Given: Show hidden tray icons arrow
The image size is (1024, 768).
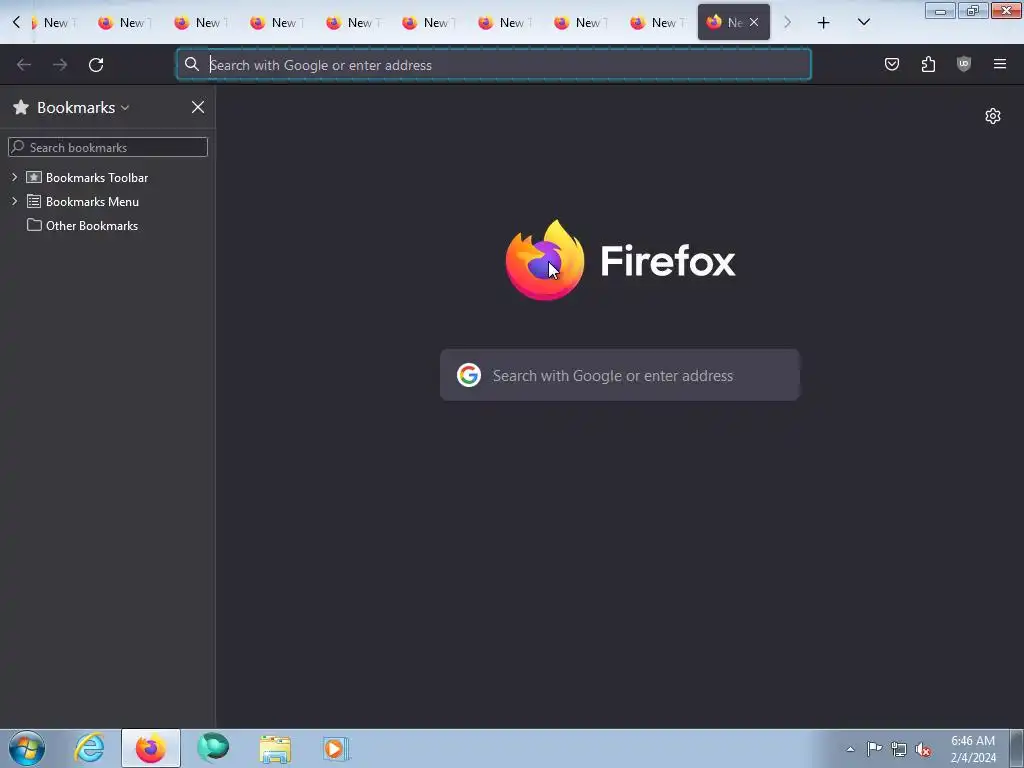Looking at the screenshot, I should tap(850, 749).
